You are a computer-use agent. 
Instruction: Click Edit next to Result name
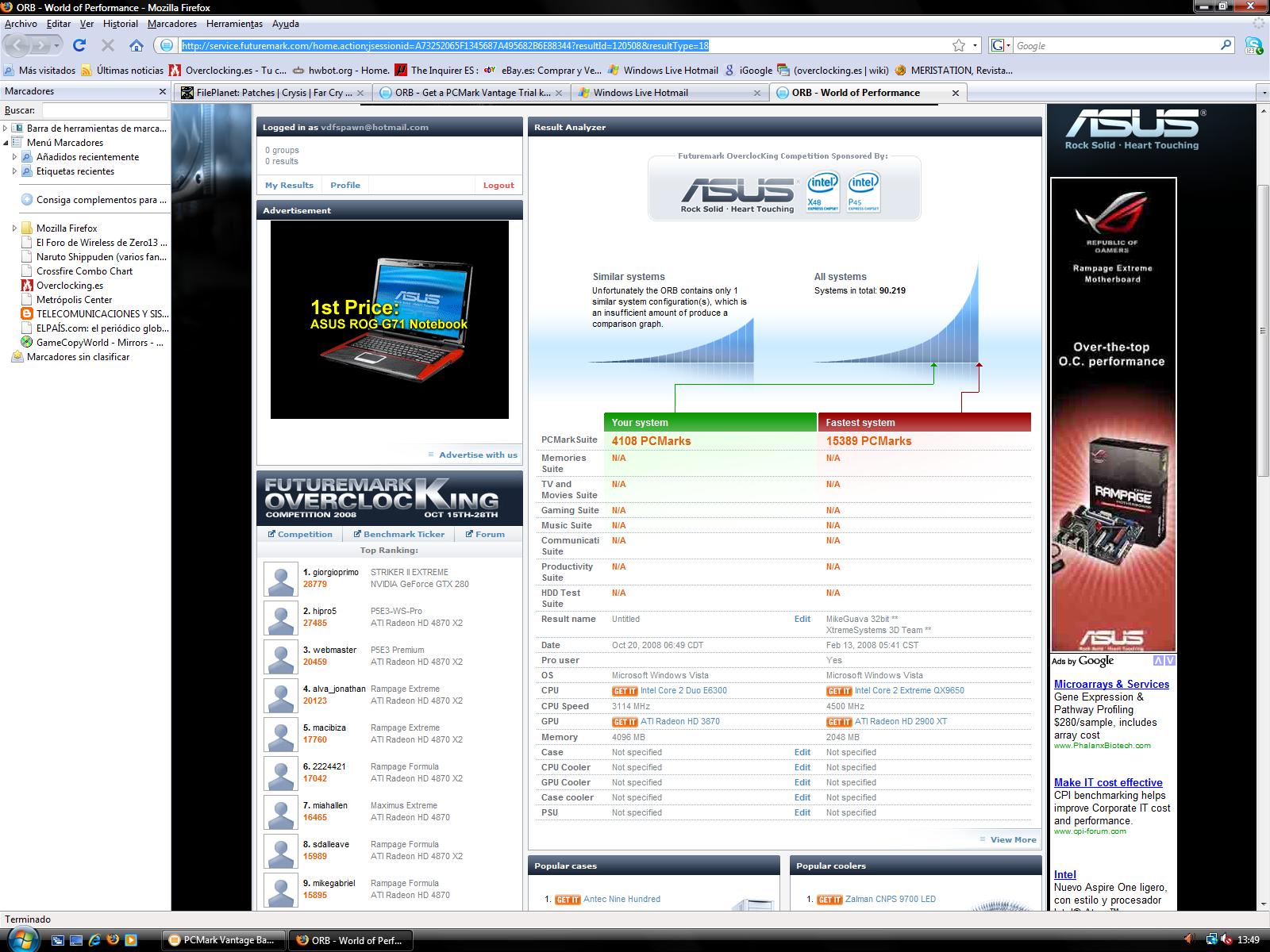802,619
